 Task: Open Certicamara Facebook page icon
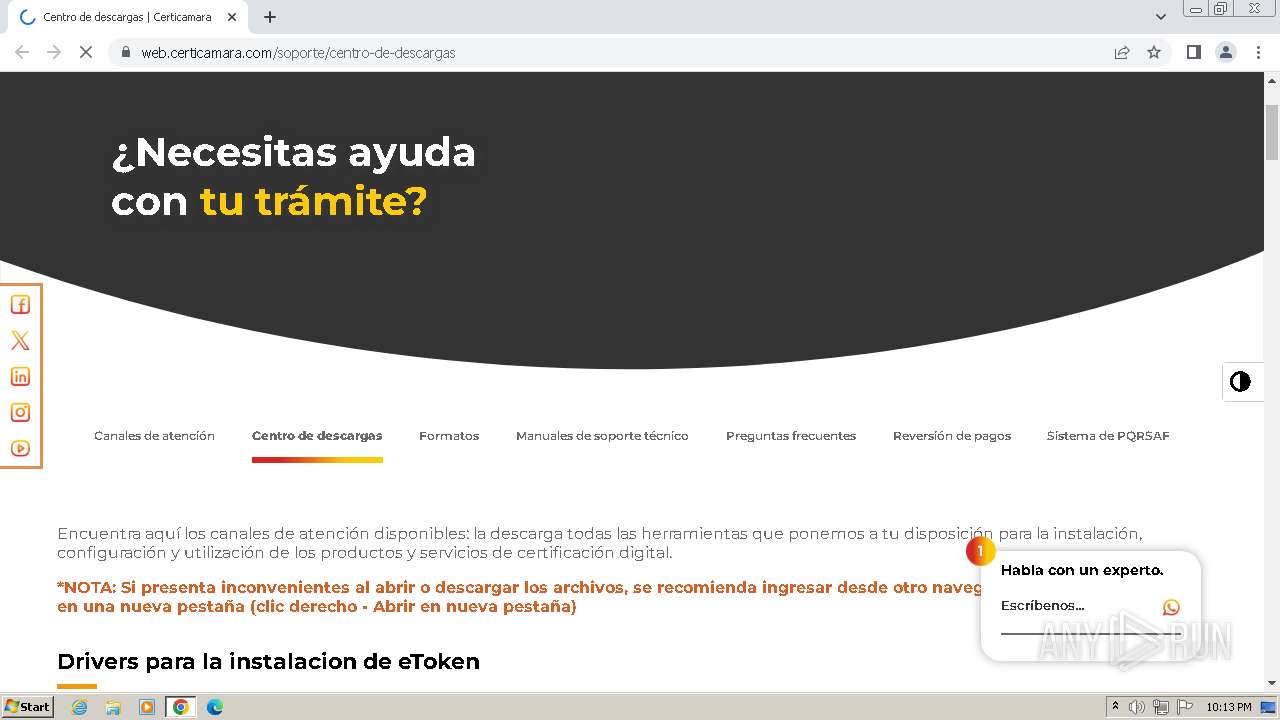click(x=20, y=305)
